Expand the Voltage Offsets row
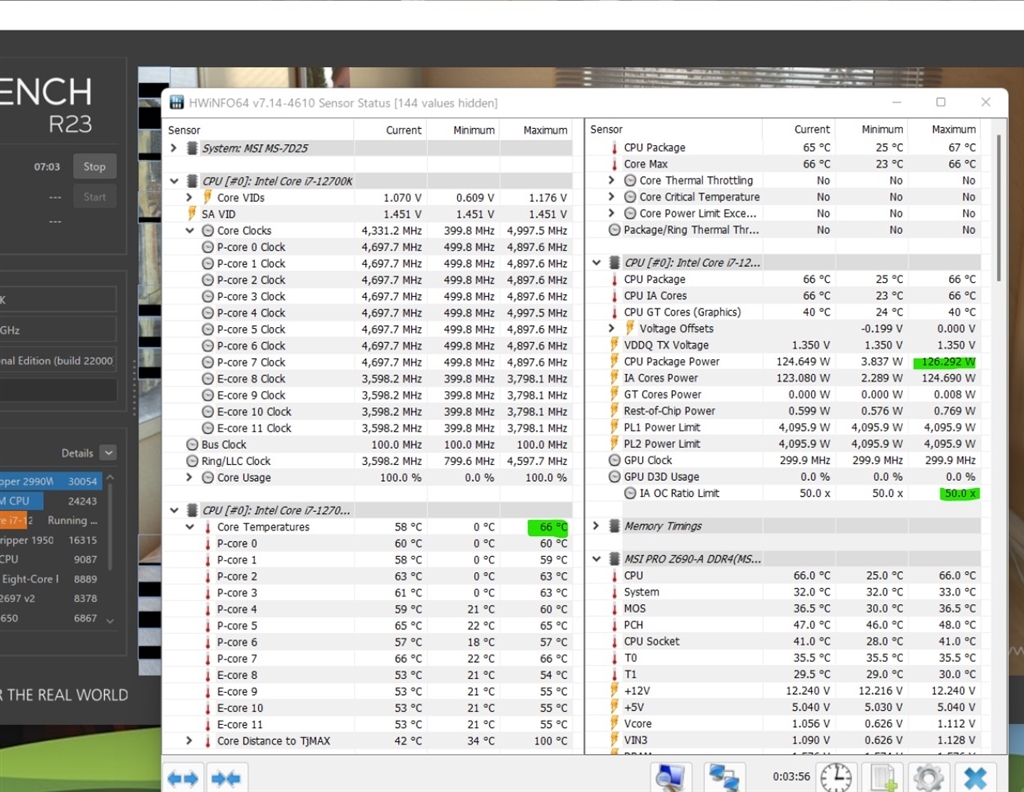The width and height of the screenshot is (1024, 792). coord(612,328)
